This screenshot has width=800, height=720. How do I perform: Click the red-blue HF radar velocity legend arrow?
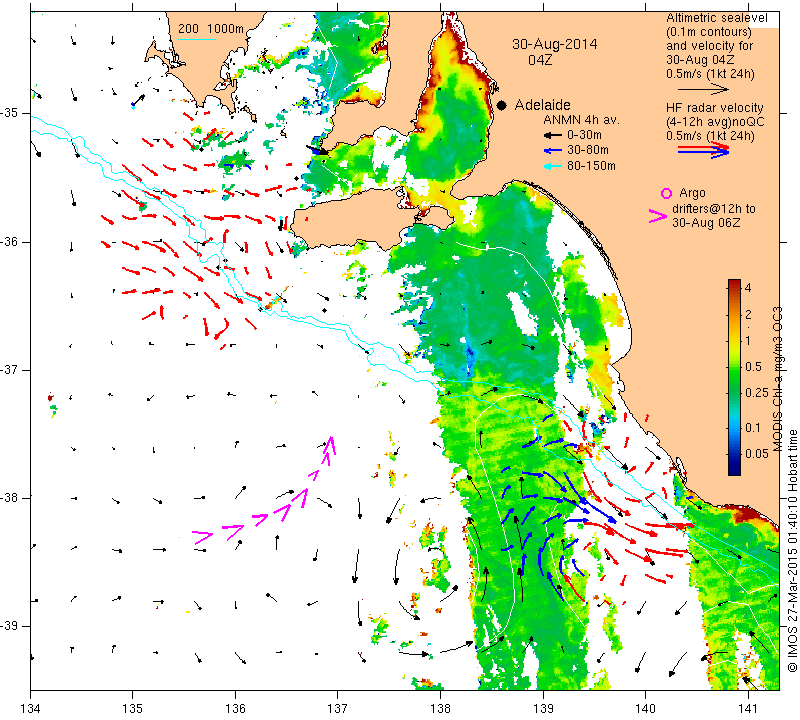click(x=703, y=150)
